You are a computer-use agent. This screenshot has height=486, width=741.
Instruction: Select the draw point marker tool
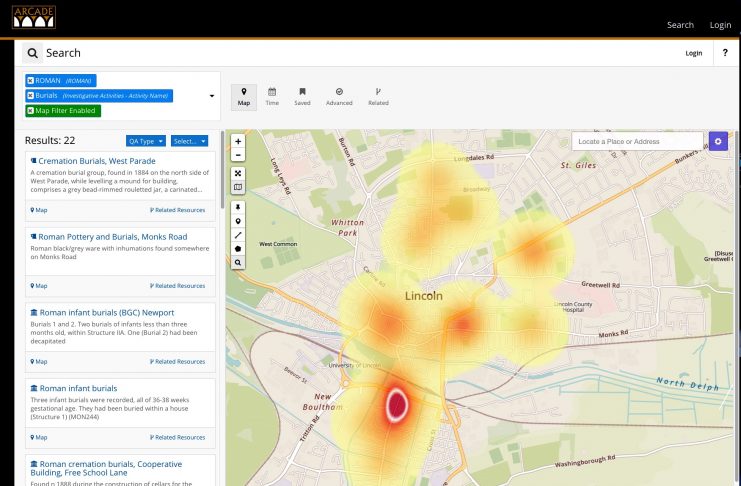[x=238, y=220]
